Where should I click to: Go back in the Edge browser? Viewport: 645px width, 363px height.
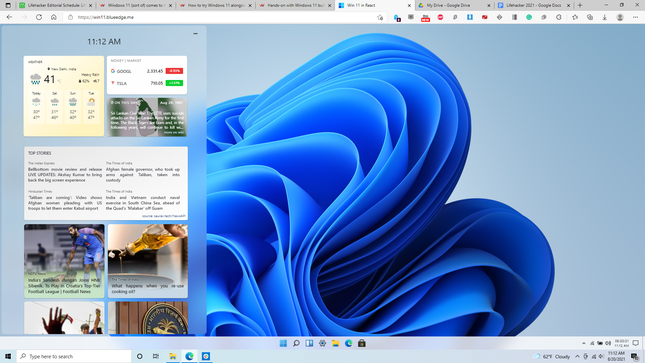coord(9,17)
